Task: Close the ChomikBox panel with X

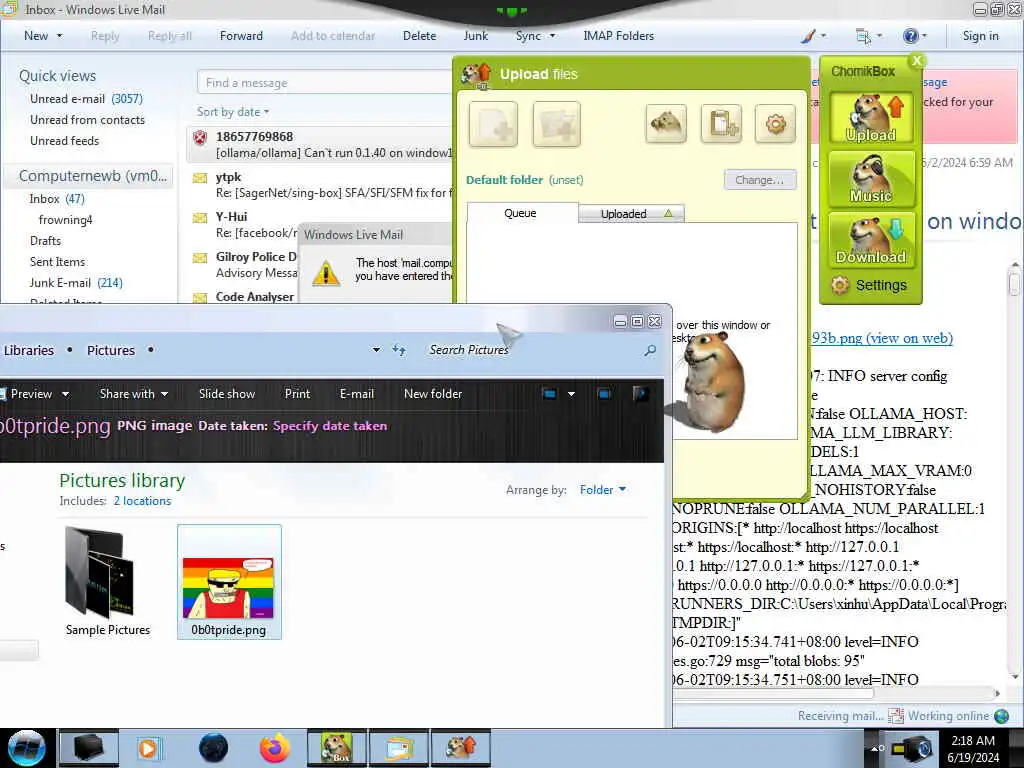Action: click(917, 61)
